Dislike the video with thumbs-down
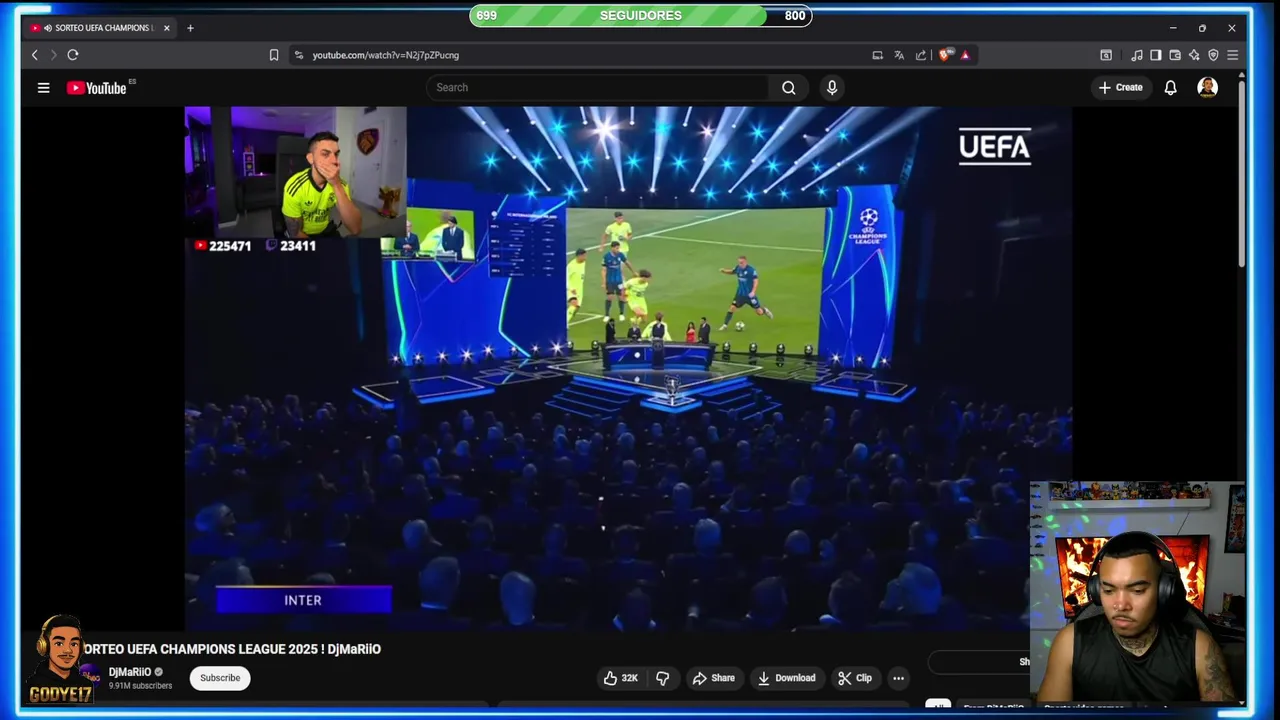Image resolution: width=1280 pixels, height=720 pixels. click(x=662, y=678)
